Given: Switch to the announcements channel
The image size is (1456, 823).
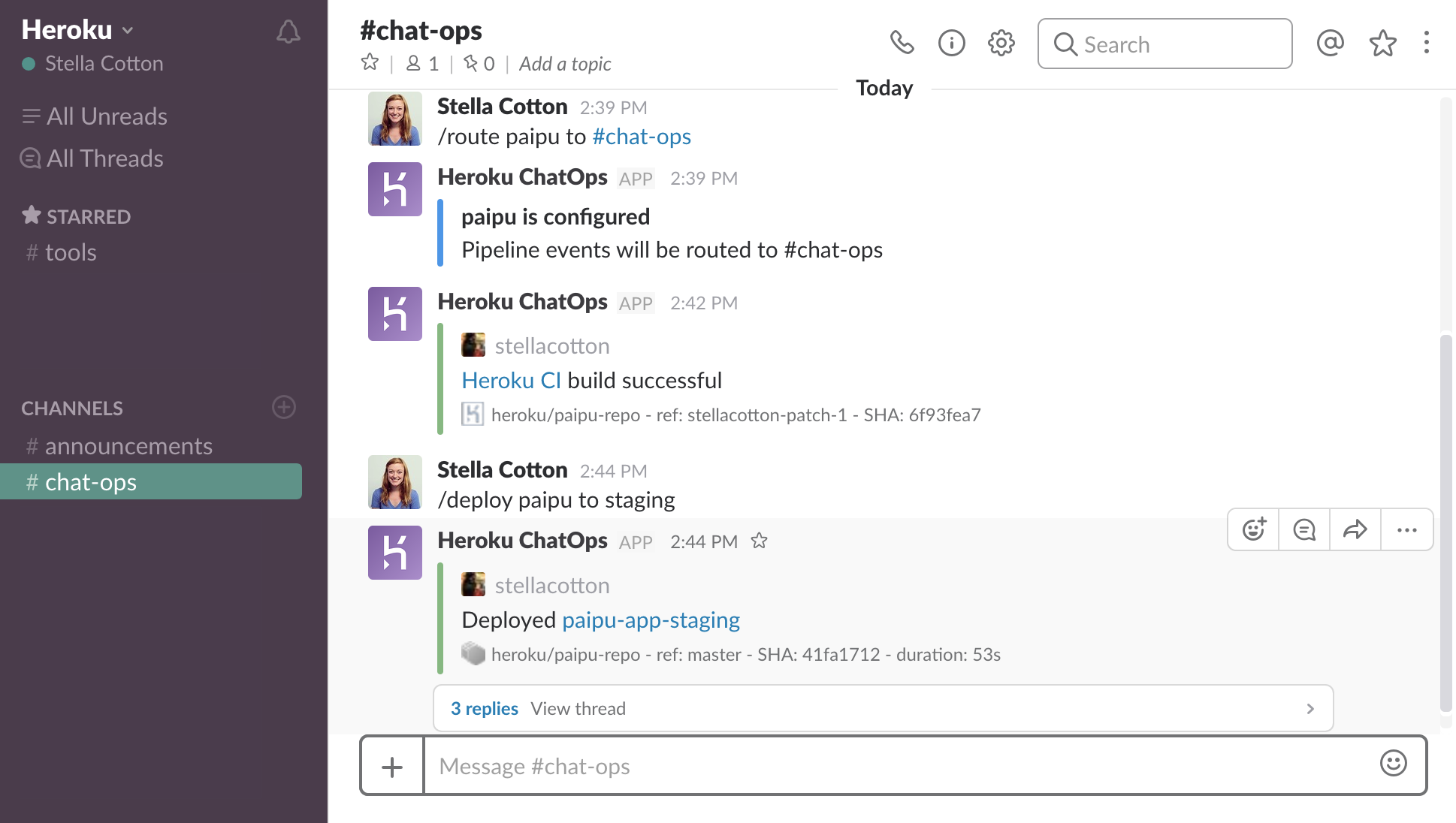Looking at the screenshot, I should pyautogui.click(x=128, y=446).
